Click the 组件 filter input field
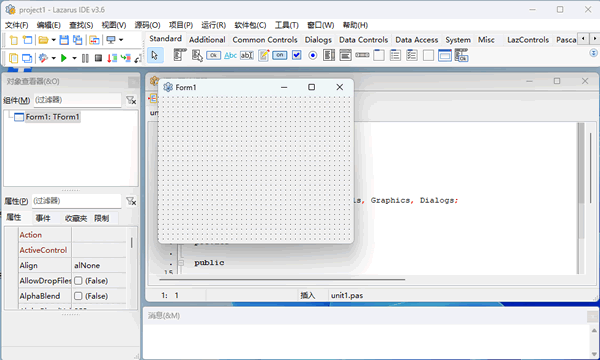 [77, 100]
